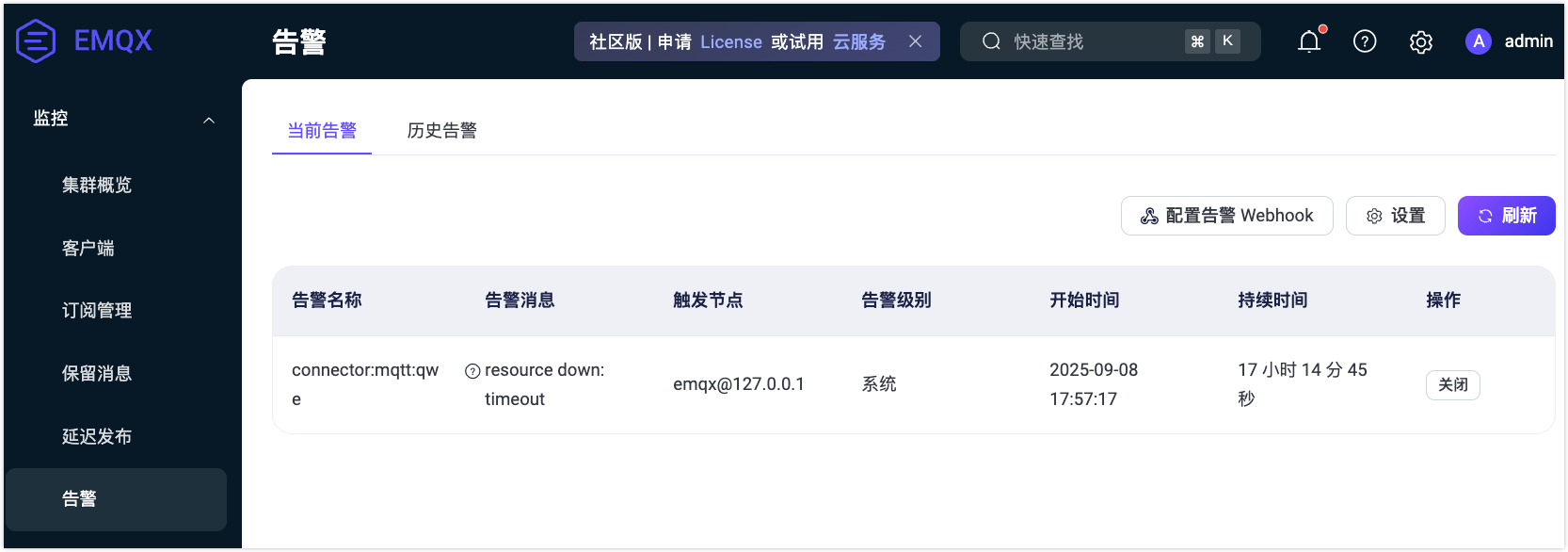Open 客户端 page from sidebar
The image size is (1568, 552).
pos(88,248)
